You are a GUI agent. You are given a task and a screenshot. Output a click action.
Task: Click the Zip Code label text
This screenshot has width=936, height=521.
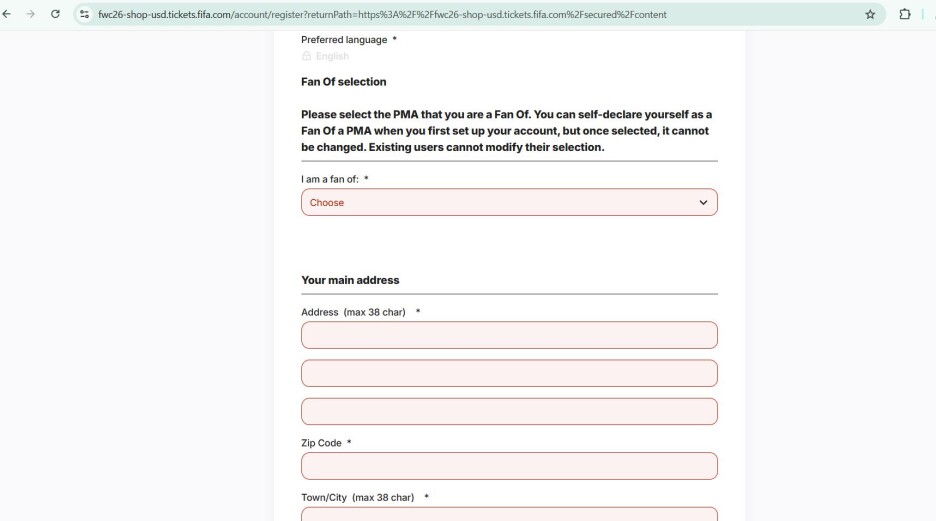[321, 443]
